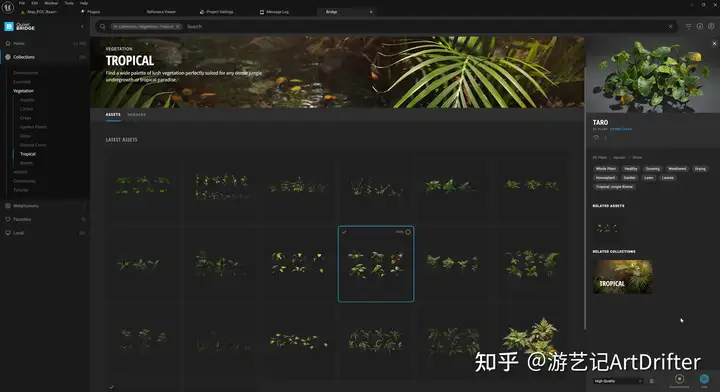
Task: Open the Home section in the sidebar
Action: click(45, 44)
